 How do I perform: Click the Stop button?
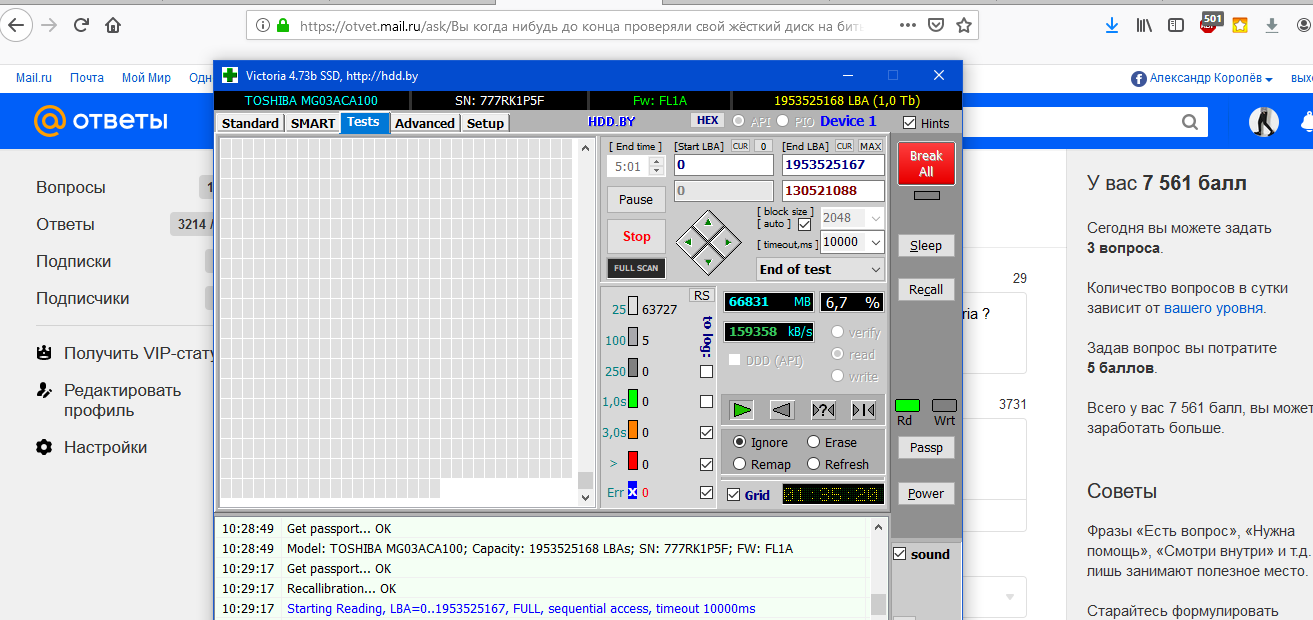point(636,237)
